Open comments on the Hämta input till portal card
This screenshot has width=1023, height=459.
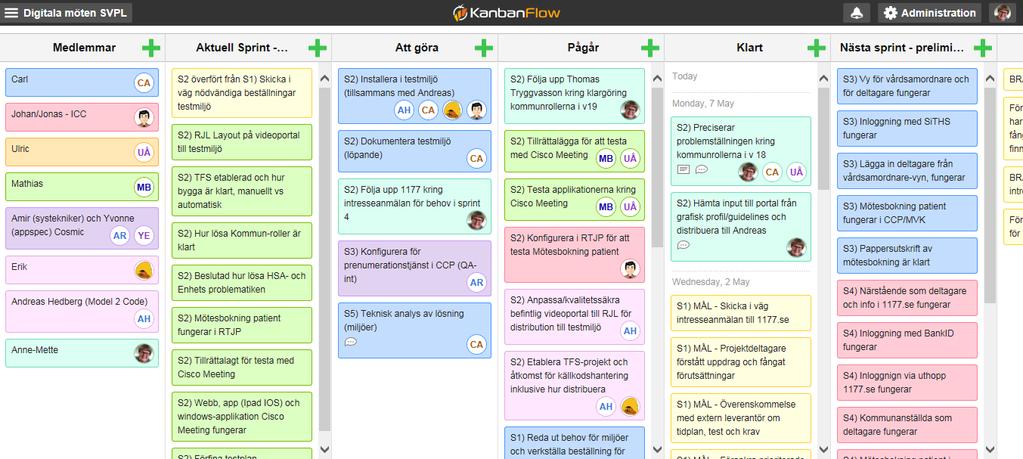point(683,245)
